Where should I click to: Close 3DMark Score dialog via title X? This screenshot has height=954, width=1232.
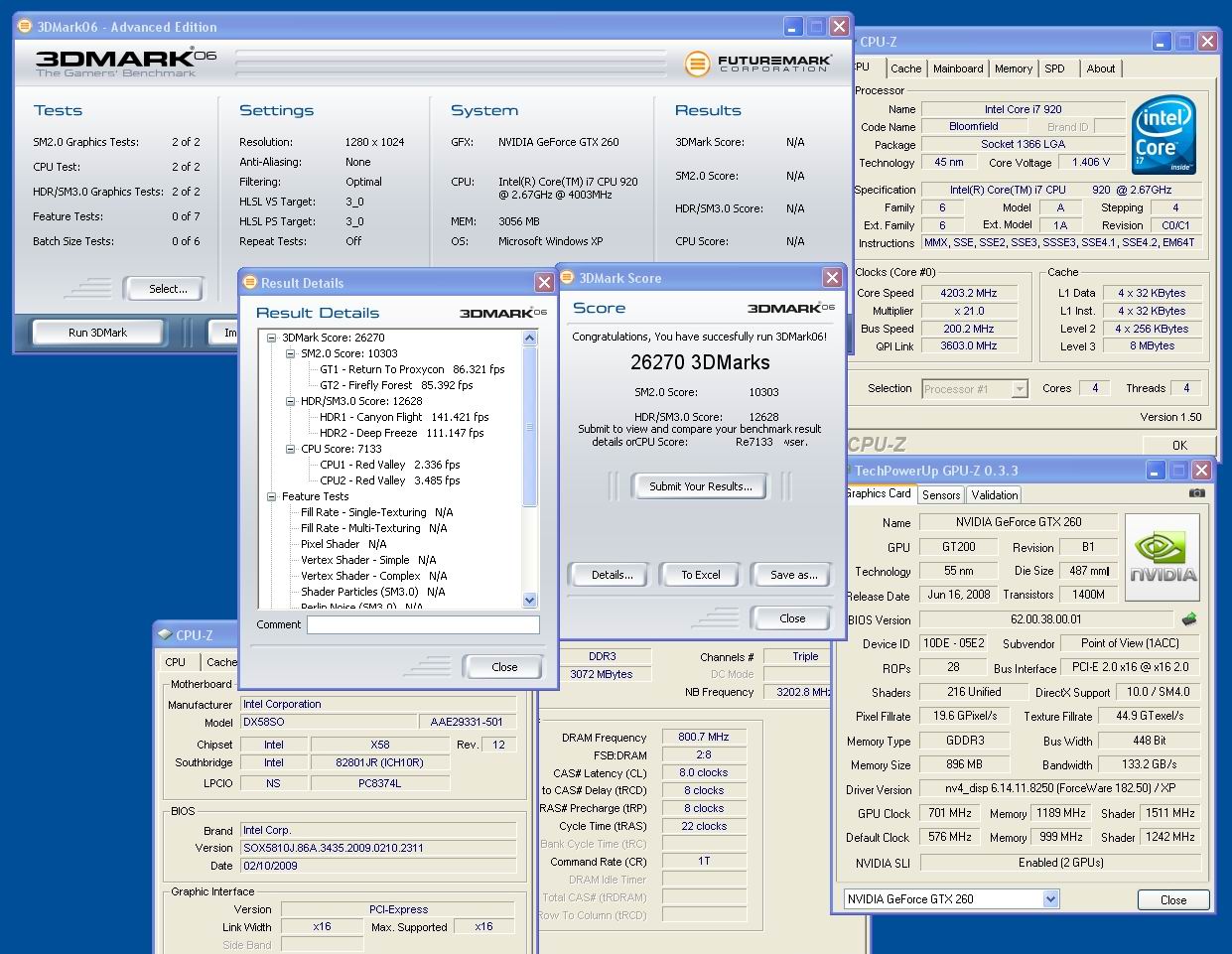832,278
